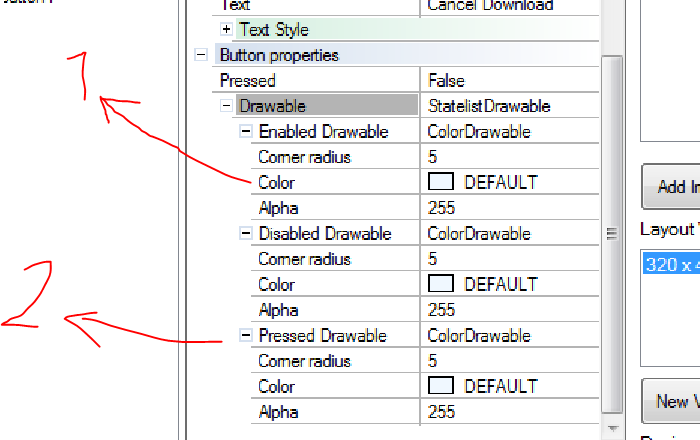Image resolution: width=700 pixels, height=440 pixels.
Task: Collapse the Pressed Drawable node
Action: [246, 336]
